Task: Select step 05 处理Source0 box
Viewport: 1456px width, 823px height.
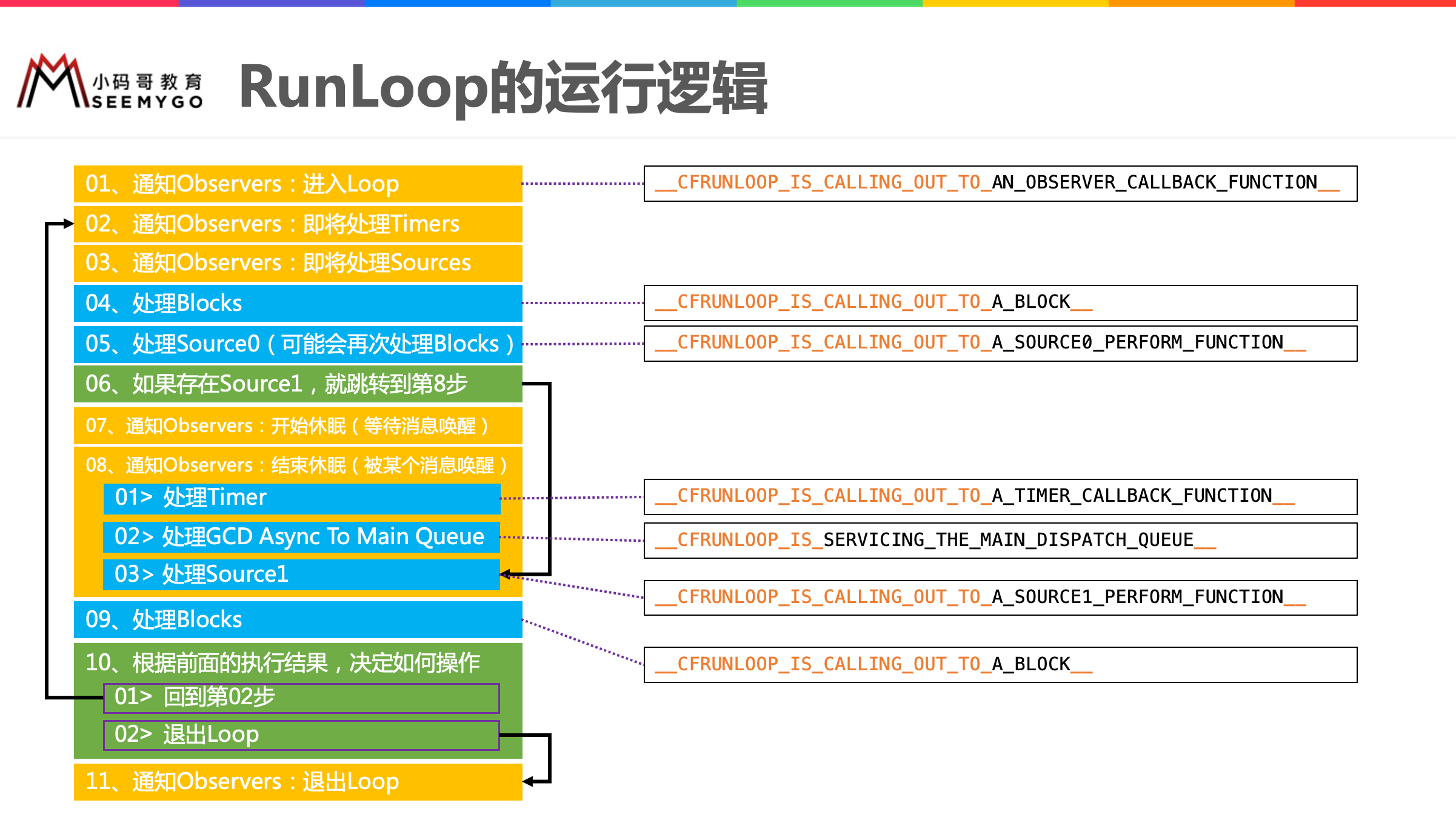Action: point(298,344)
